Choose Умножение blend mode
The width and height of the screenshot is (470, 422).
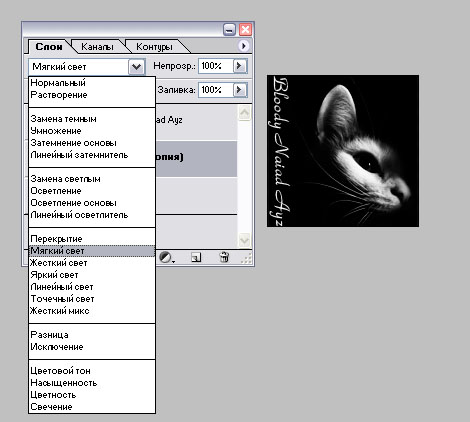click(x=92, y=131)
